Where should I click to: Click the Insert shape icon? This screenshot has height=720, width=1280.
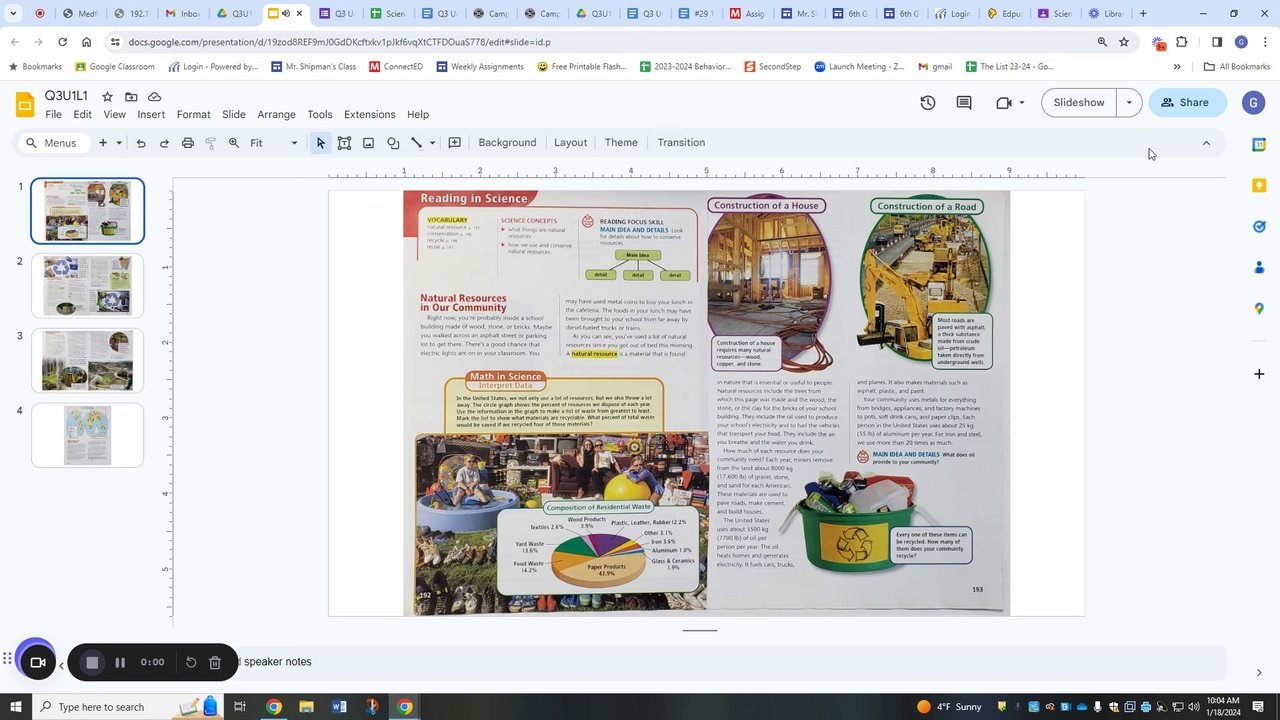(393, 143)
